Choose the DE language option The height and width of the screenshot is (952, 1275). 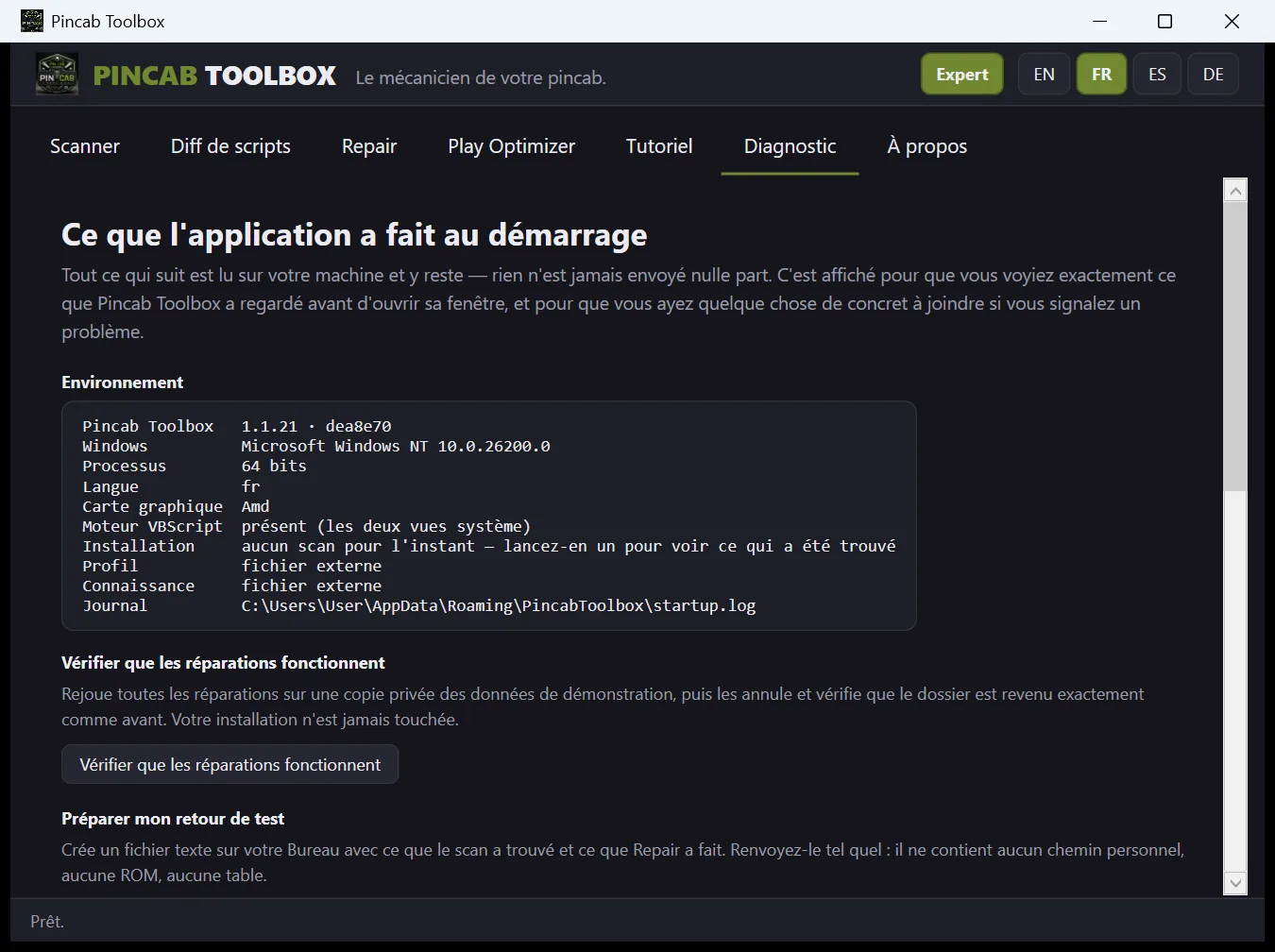1214,75
